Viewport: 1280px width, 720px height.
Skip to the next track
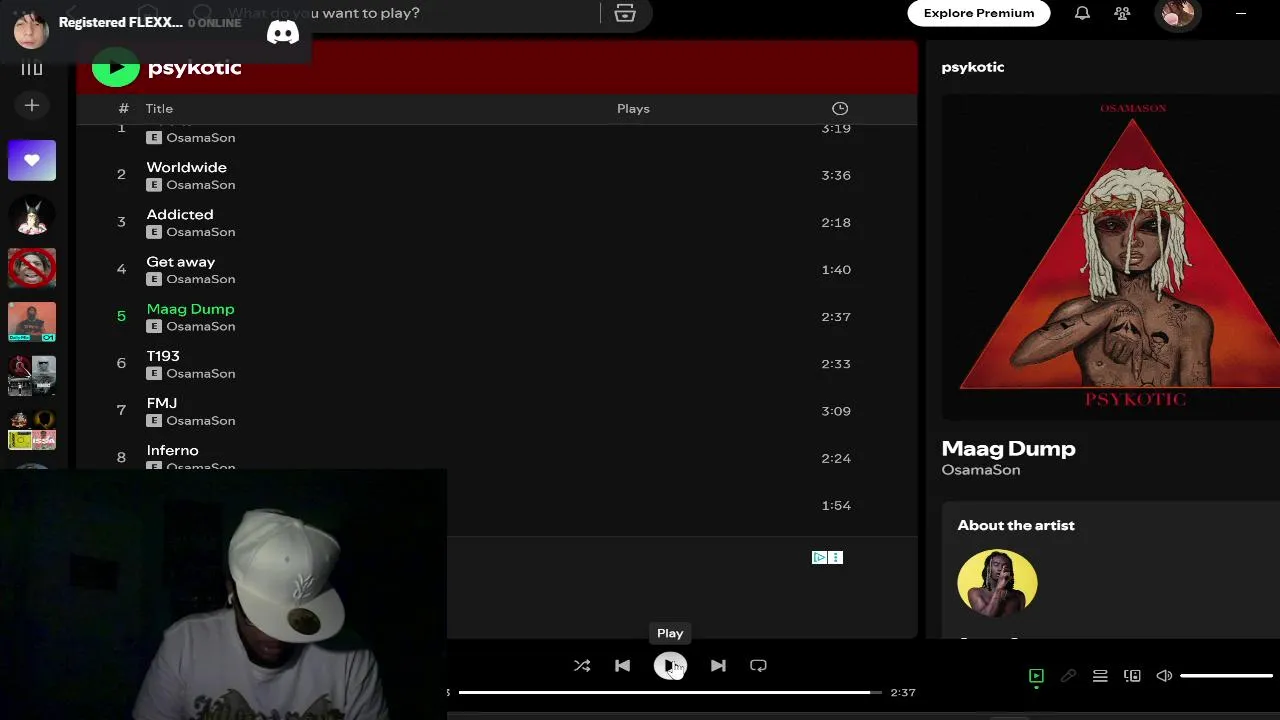point(718,666)
